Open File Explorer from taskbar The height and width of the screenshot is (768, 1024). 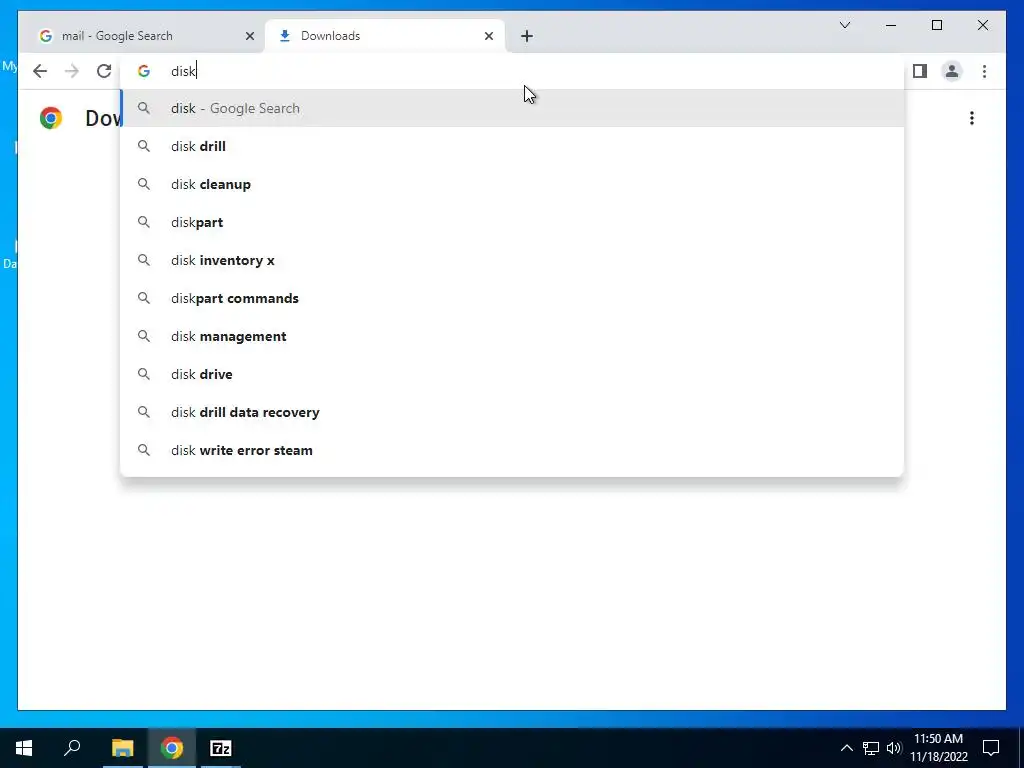[x=122, y=748]
